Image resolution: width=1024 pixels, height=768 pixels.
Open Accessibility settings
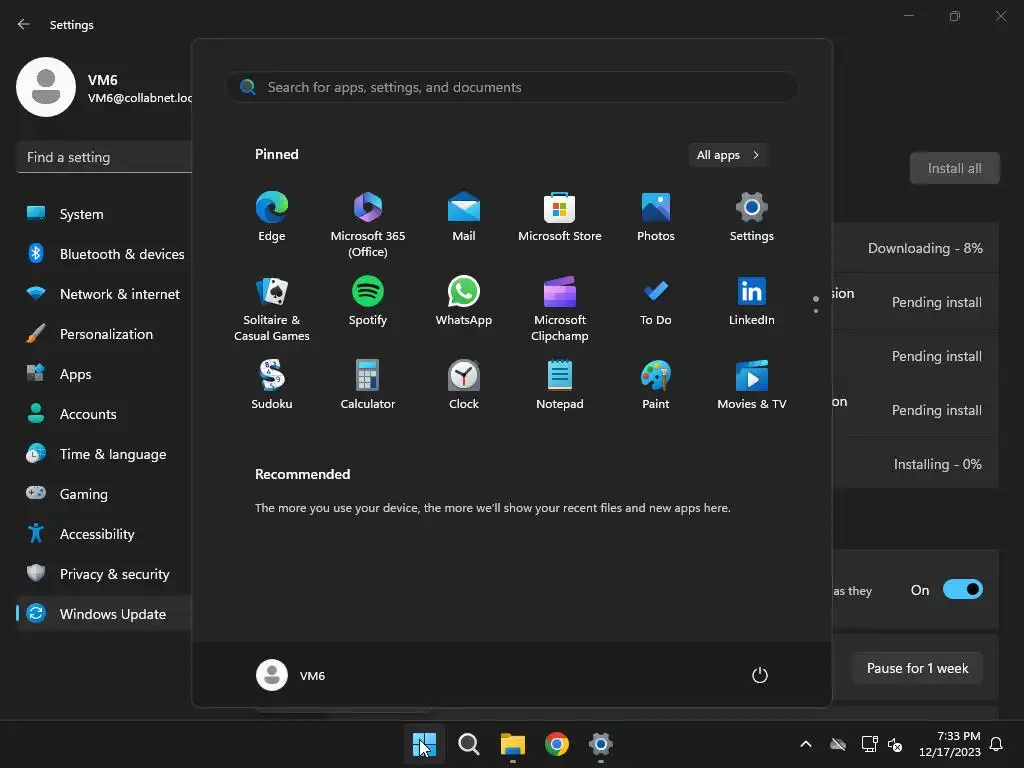click(104, 534)
